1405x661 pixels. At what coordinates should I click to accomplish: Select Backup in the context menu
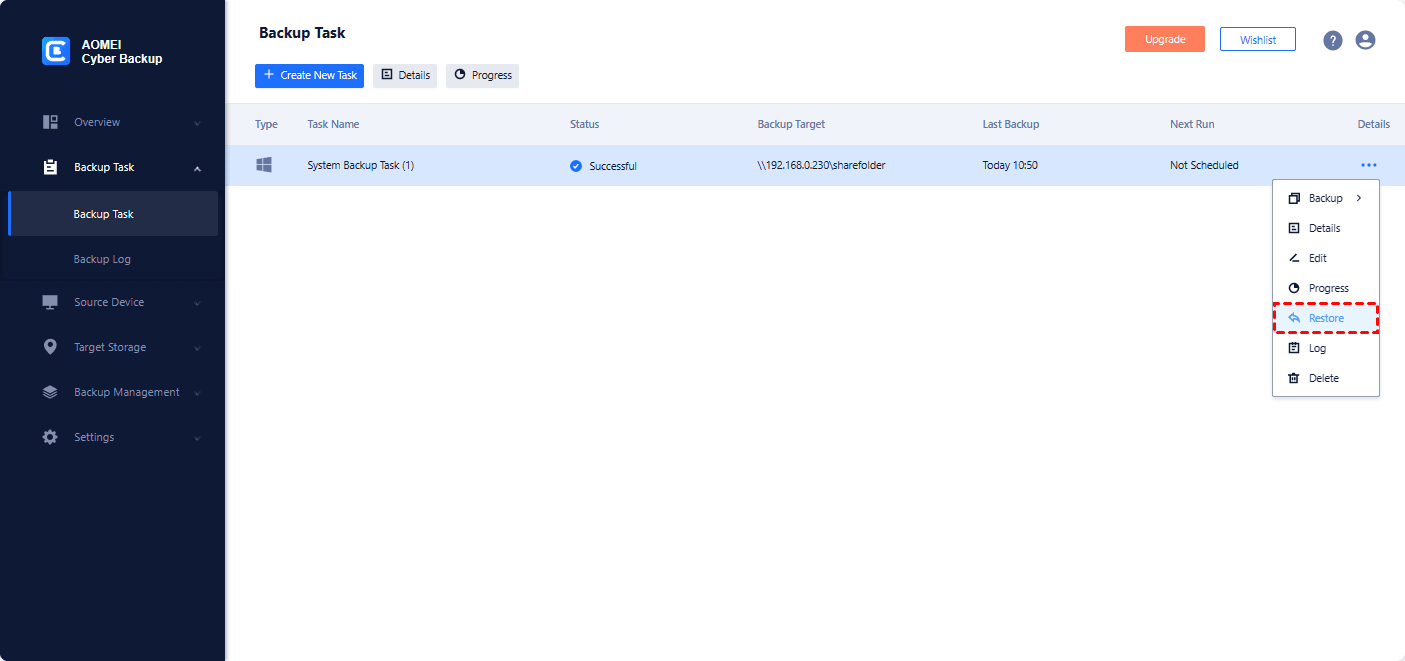tap(1326, 198)
